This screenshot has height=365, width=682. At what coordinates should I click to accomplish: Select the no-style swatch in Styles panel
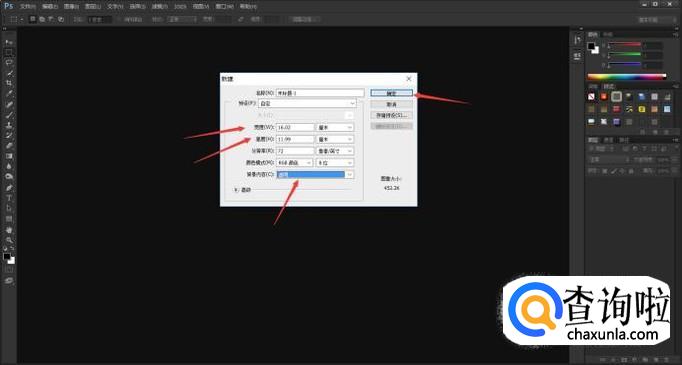592,97
